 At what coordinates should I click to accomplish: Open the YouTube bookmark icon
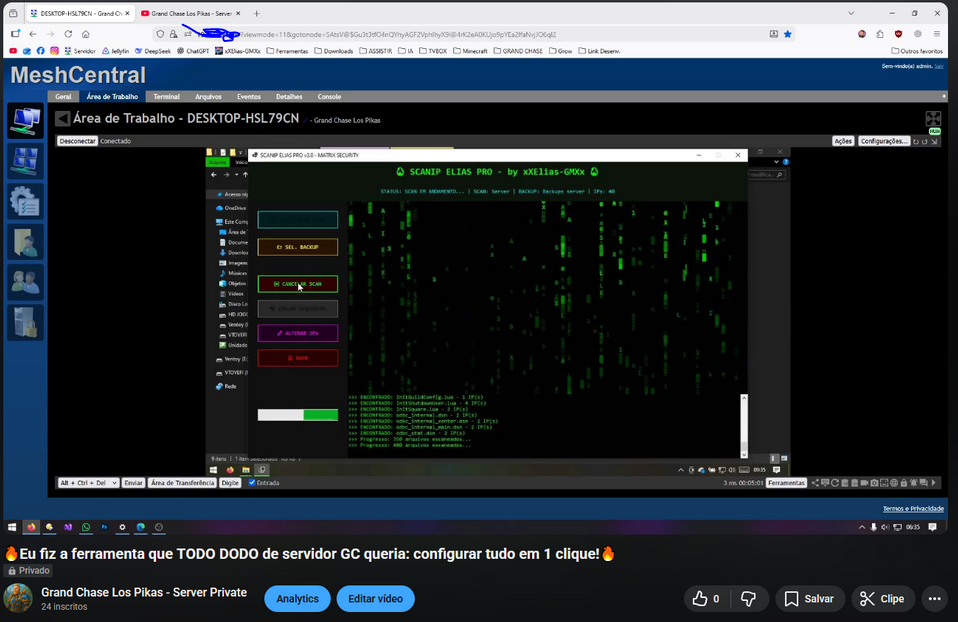pyautogui.click(x=13, y=51)
